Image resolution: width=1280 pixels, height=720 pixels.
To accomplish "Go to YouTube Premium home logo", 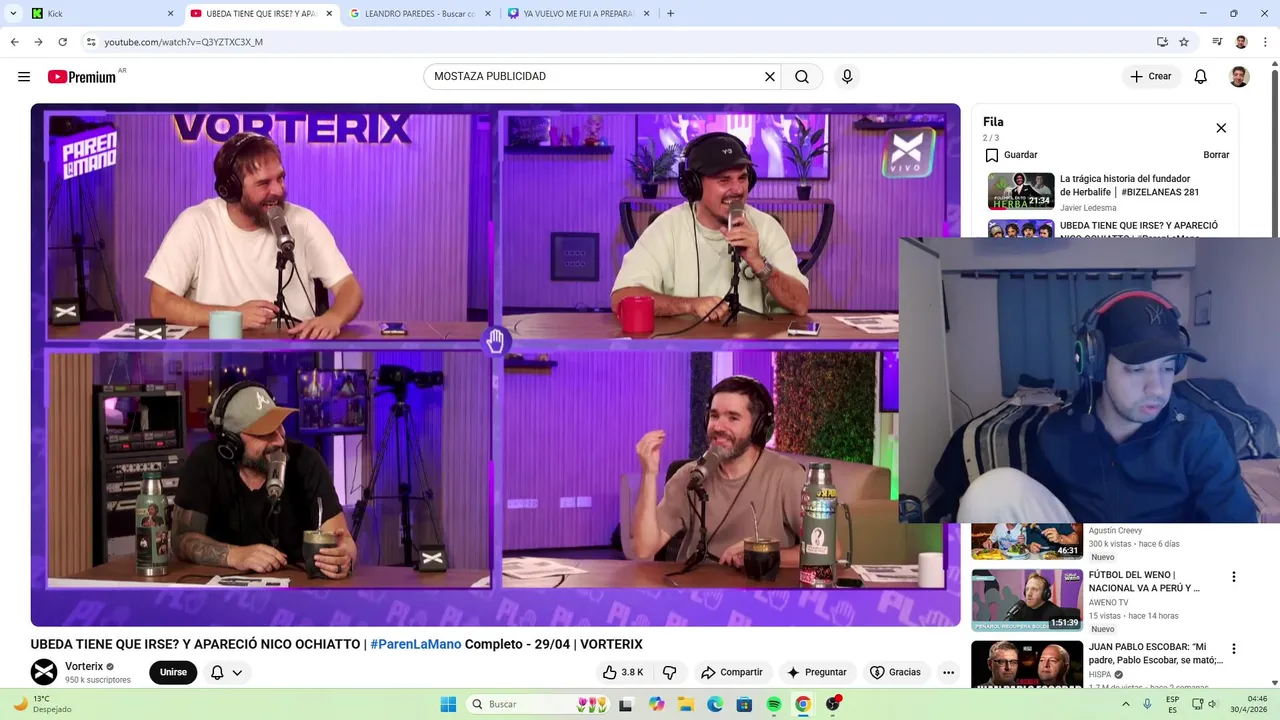I will pyautogui.click(x=82, y=77).
